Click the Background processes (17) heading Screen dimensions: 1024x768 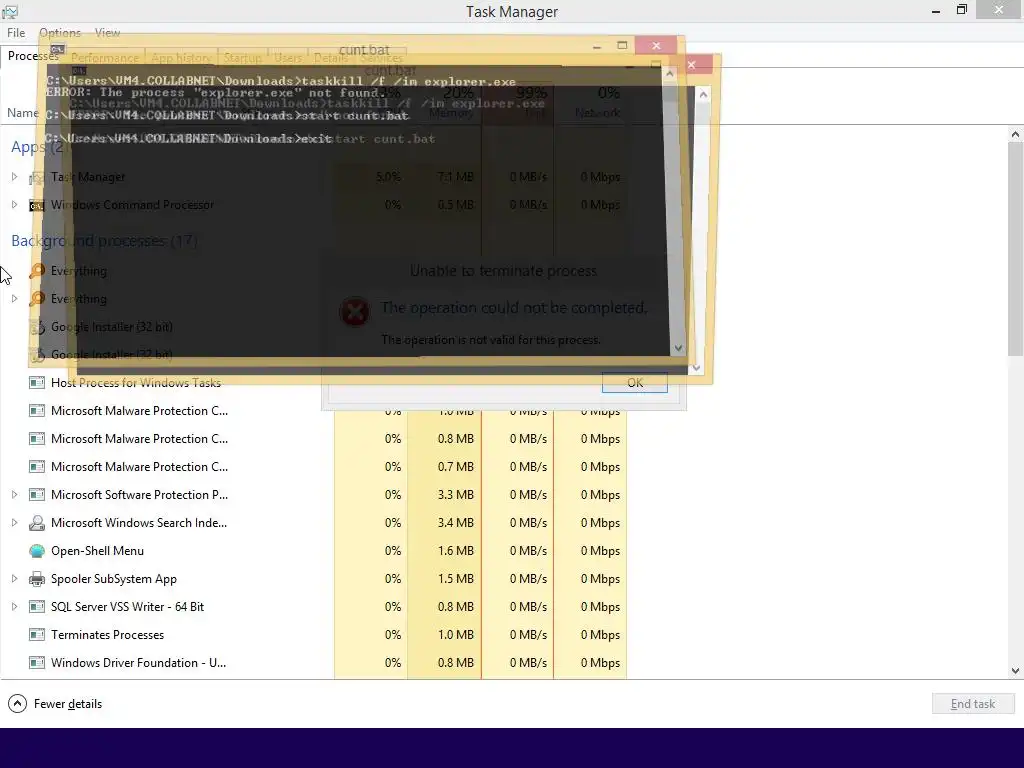coord(104,241)
